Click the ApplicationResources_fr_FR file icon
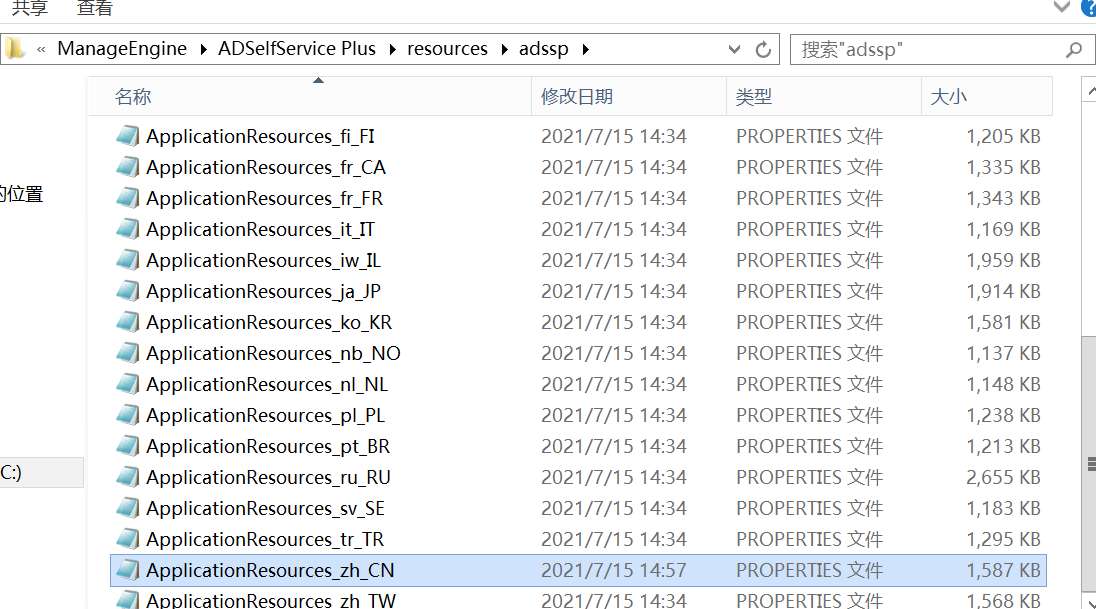 [127, 198]
